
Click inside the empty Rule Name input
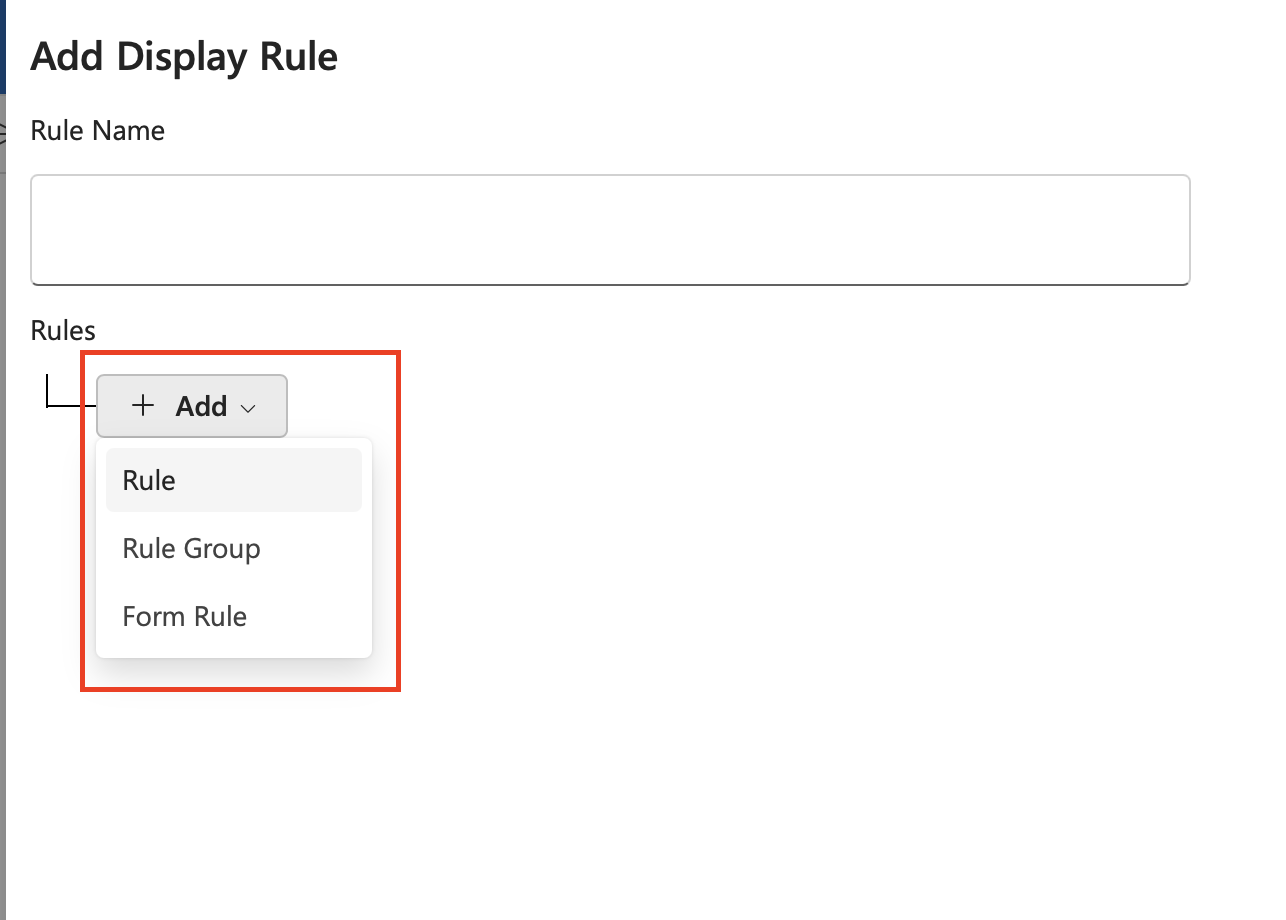tap(610, 230)
